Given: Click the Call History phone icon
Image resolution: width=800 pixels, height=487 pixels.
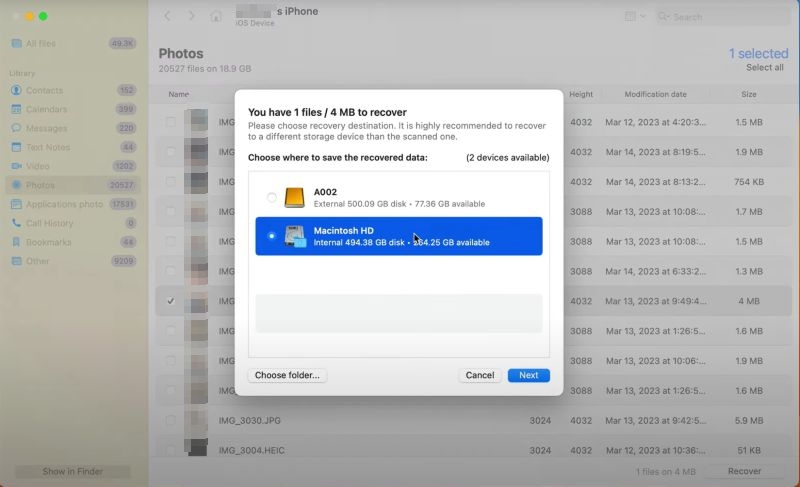Looking at the screenshot, I should coord(16,223).
